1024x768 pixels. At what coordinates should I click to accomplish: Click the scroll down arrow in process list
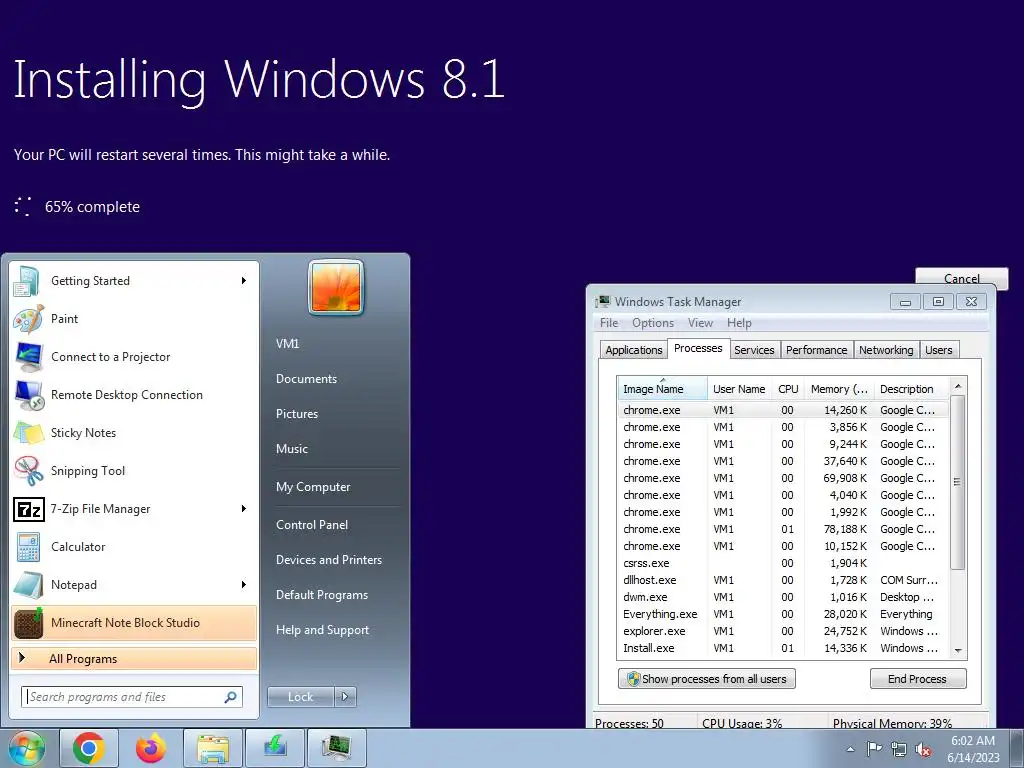957,650
